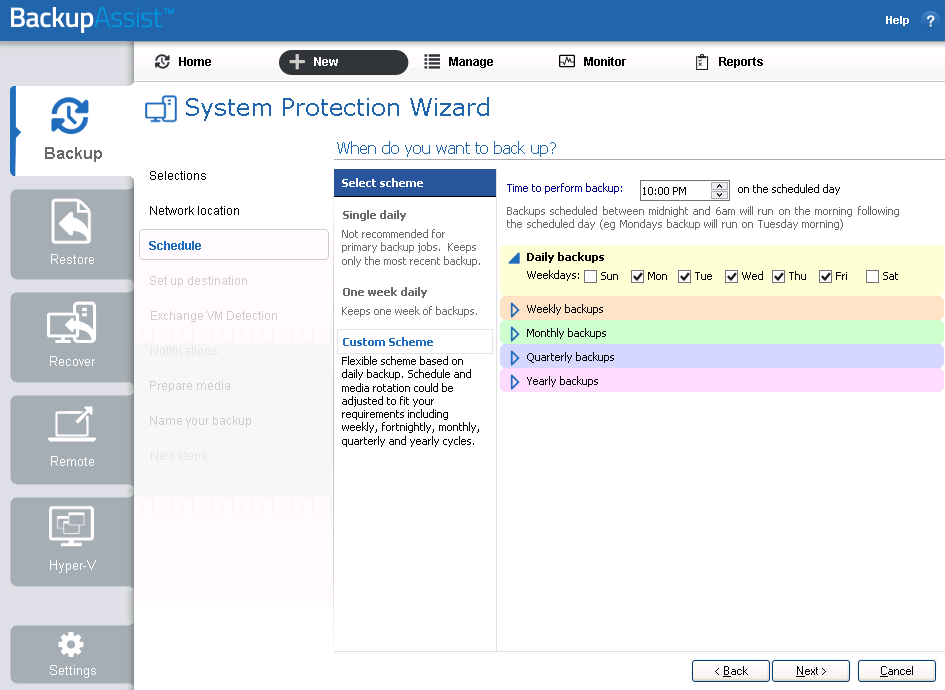Image resolution: width=945 pixels, height=690 pixels.
Task: Open the Hyper-V section icon
Action: [x=72, y=526]
